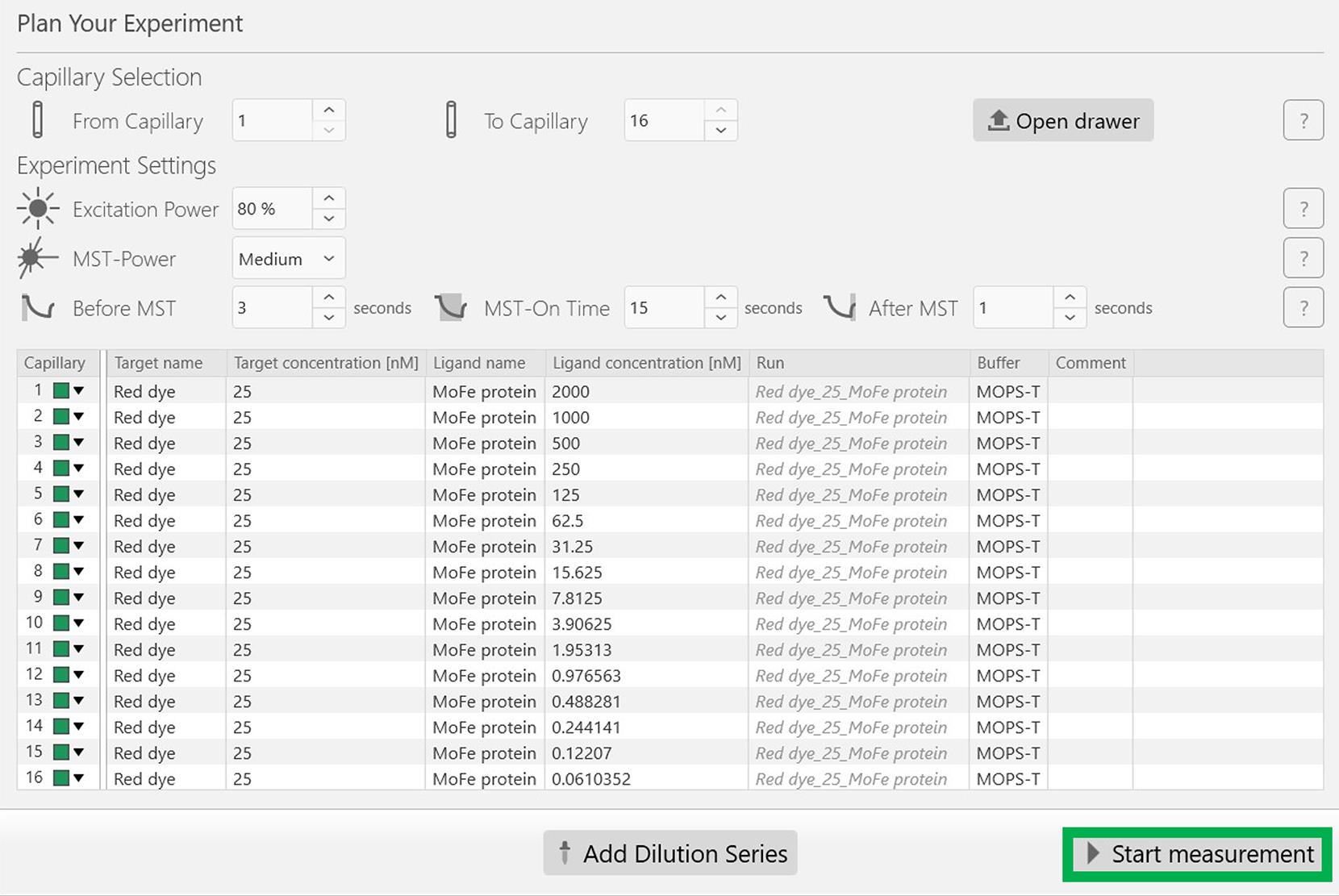Increase From Capillary value

(x=329, y=110)
